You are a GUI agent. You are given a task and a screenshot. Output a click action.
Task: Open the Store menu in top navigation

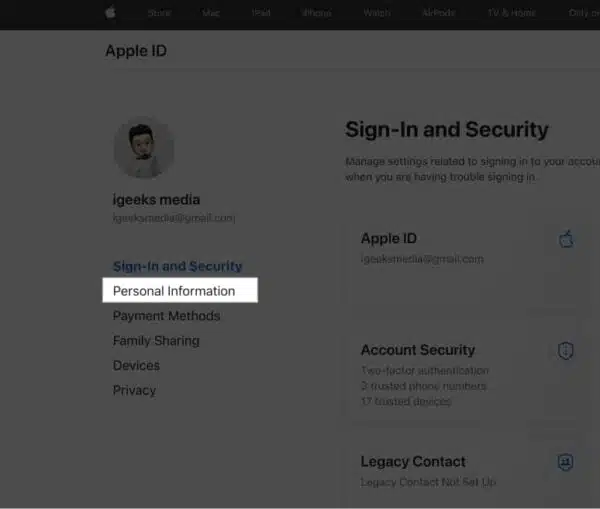(160, 14)
